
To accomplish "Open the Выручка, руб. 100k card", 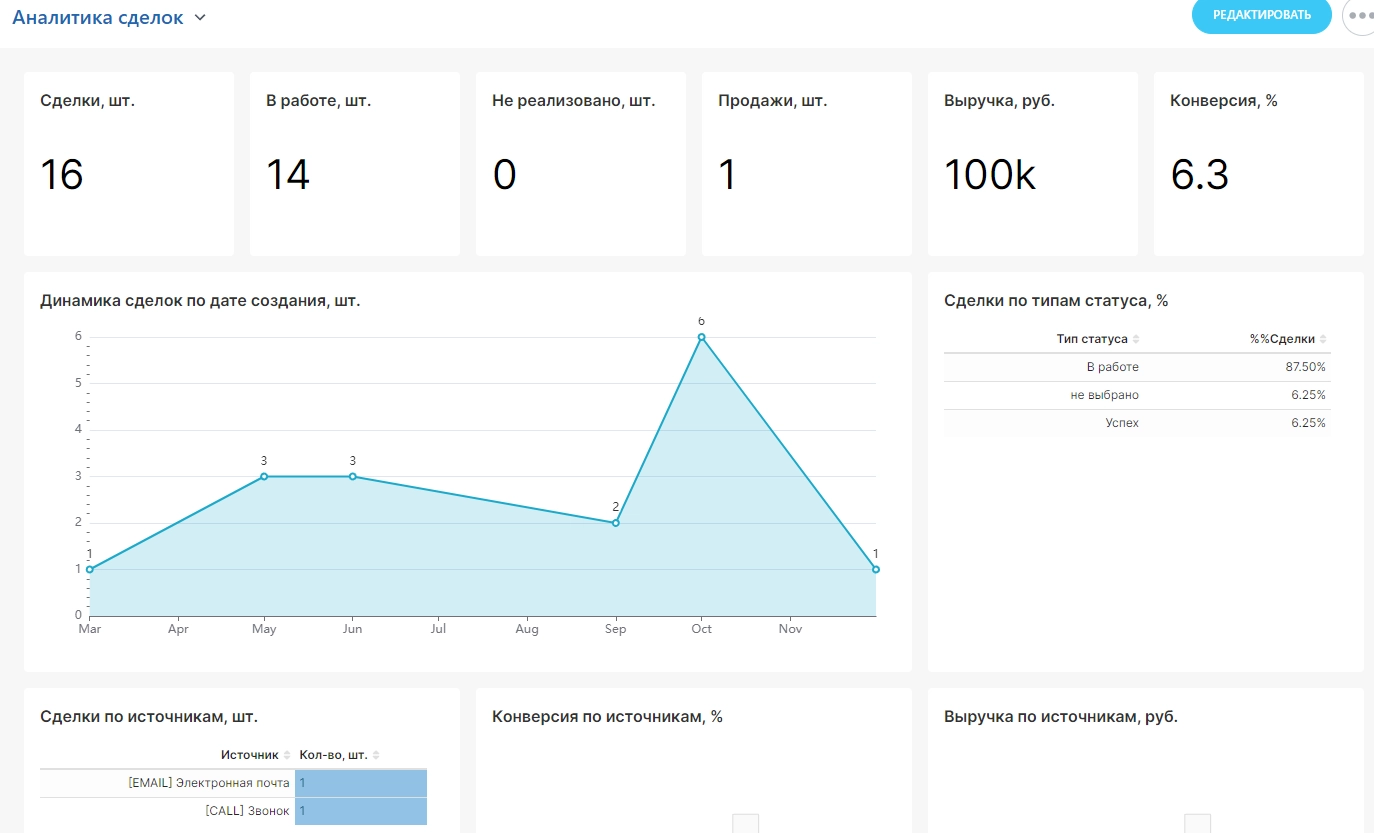I will pos(1032,163).
